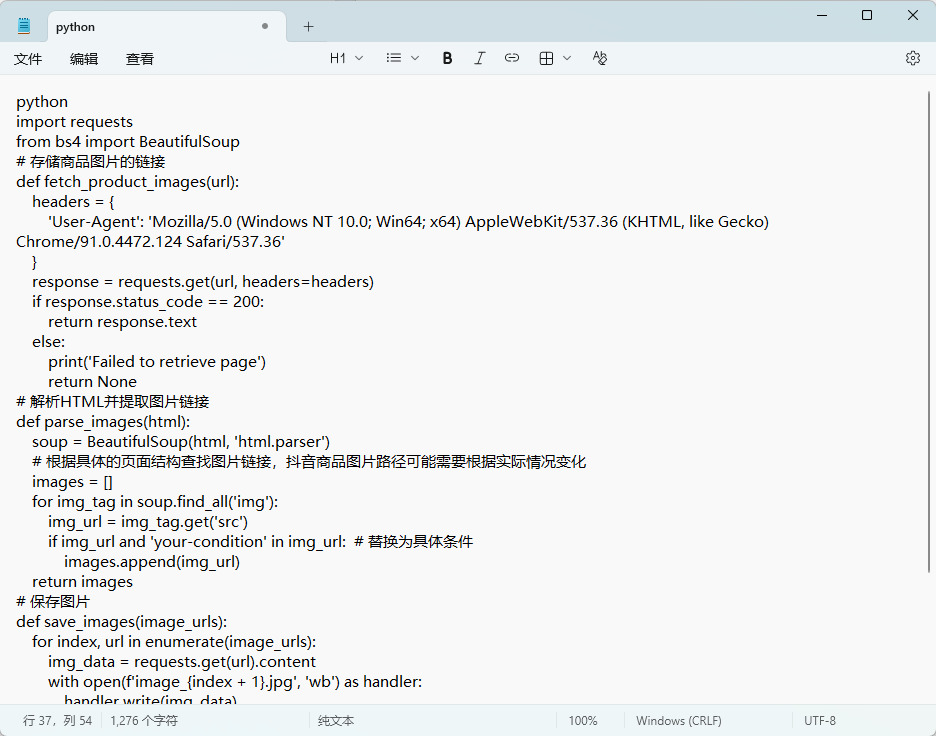This screenshot has width=936, height=736.
Task: Click the 'User-Agent' string line
Action: [408, 221]
